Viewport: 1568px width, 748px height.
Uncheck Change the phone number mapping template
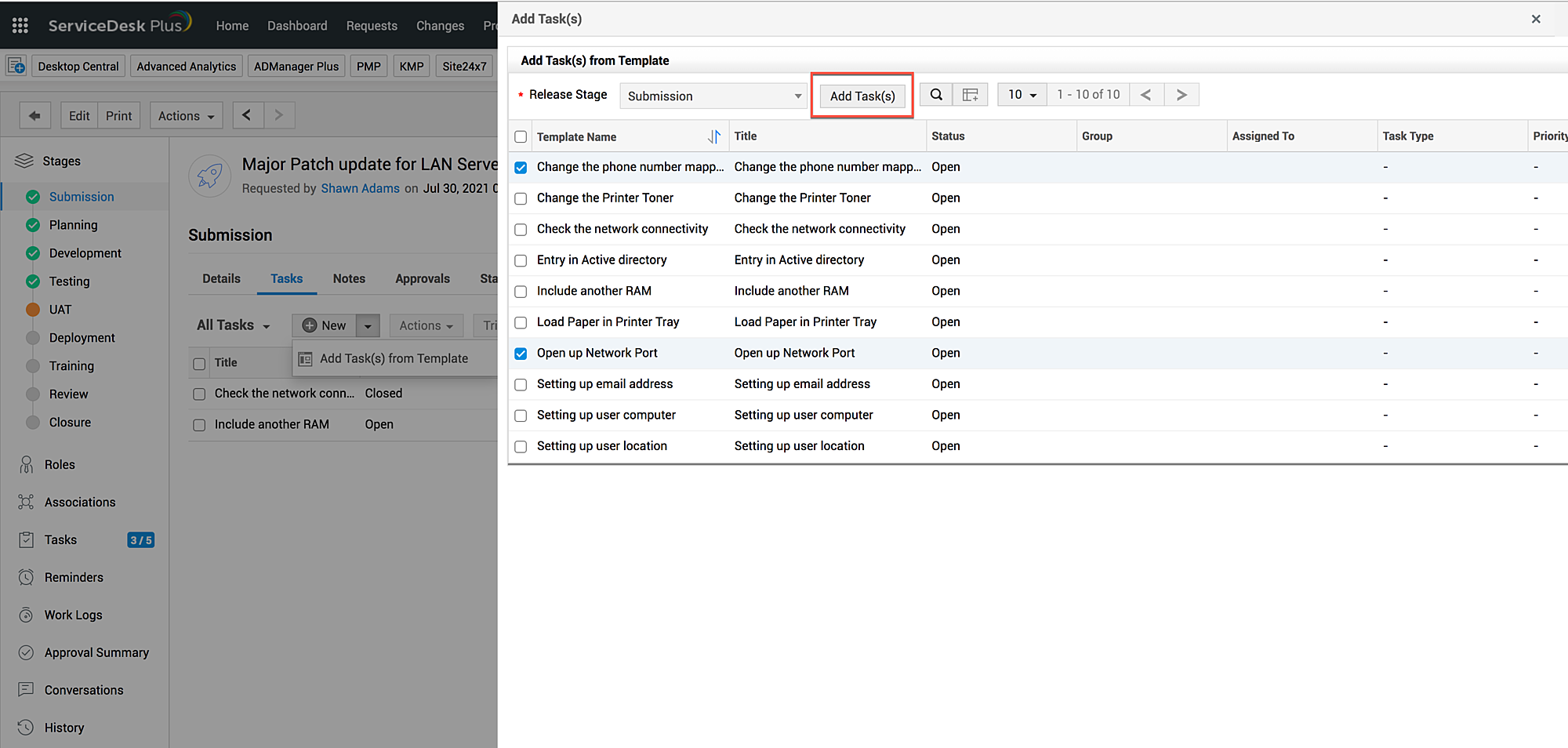pyautogui.click(x=521, y=167)
